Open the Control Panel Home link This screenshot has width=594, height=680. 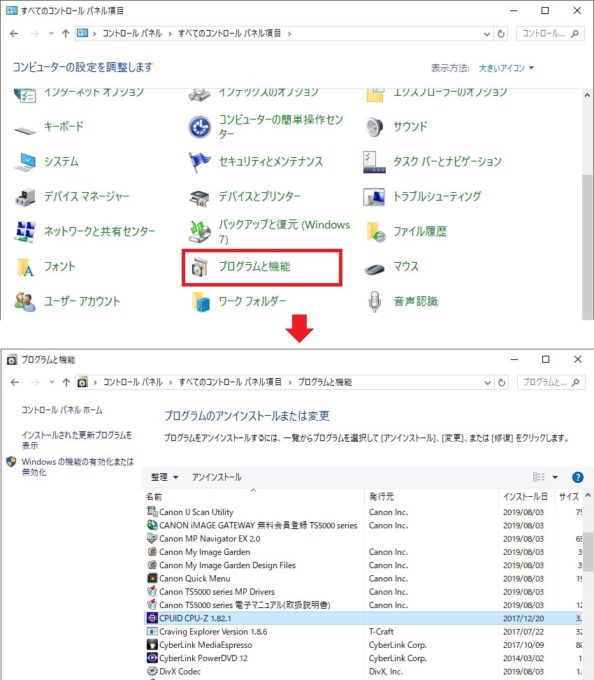(x=62, y=410)
